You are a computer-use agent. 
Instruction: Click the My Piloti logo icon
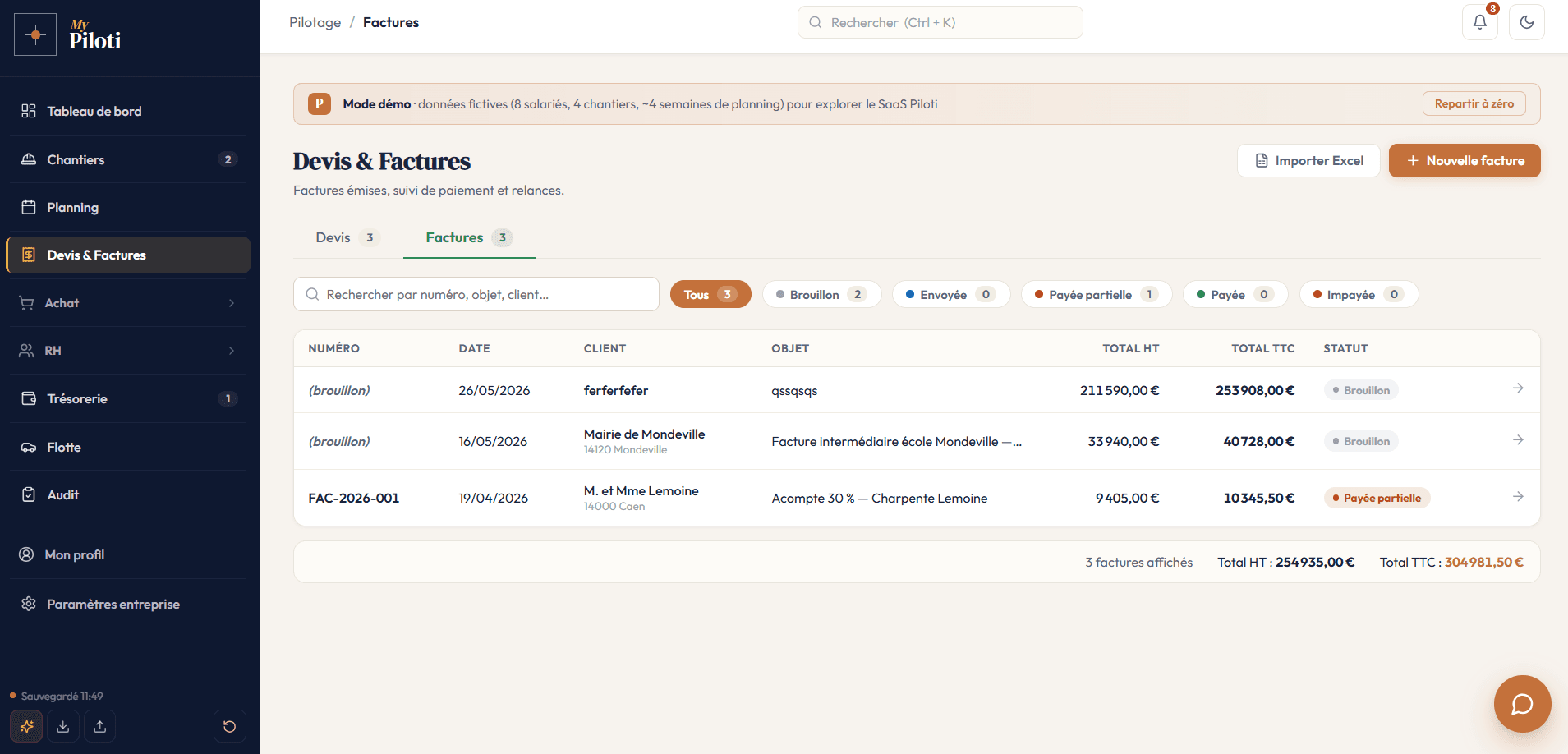[x=35, y=34]
